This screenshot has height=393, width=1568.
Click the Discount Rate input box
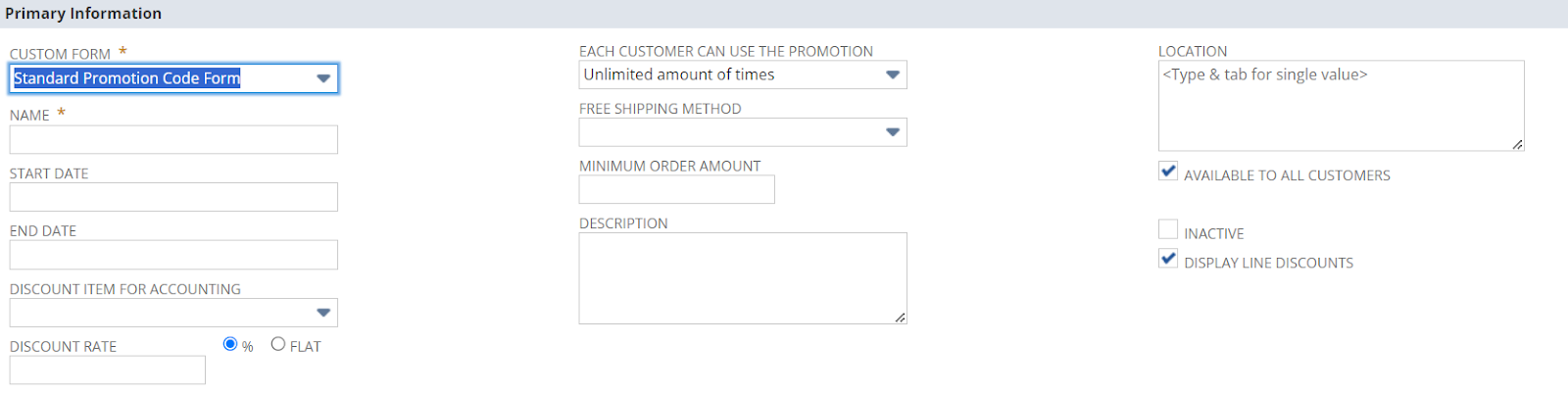(x=108, y=370)
